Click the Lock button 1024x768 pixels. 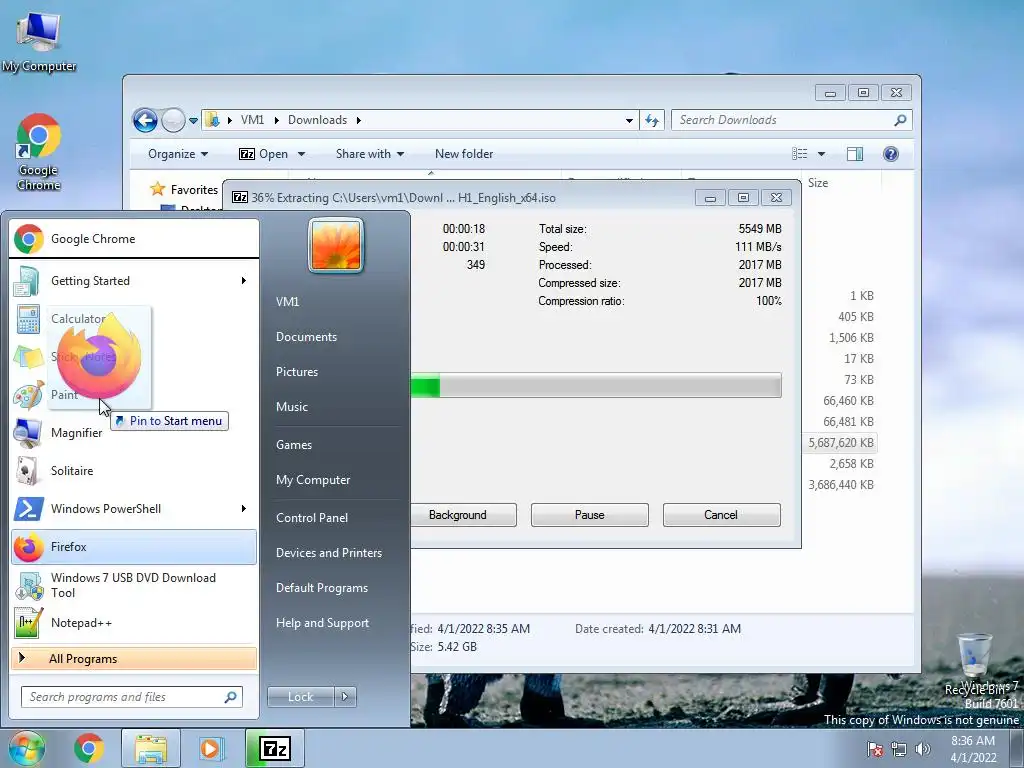coord(300,697)
